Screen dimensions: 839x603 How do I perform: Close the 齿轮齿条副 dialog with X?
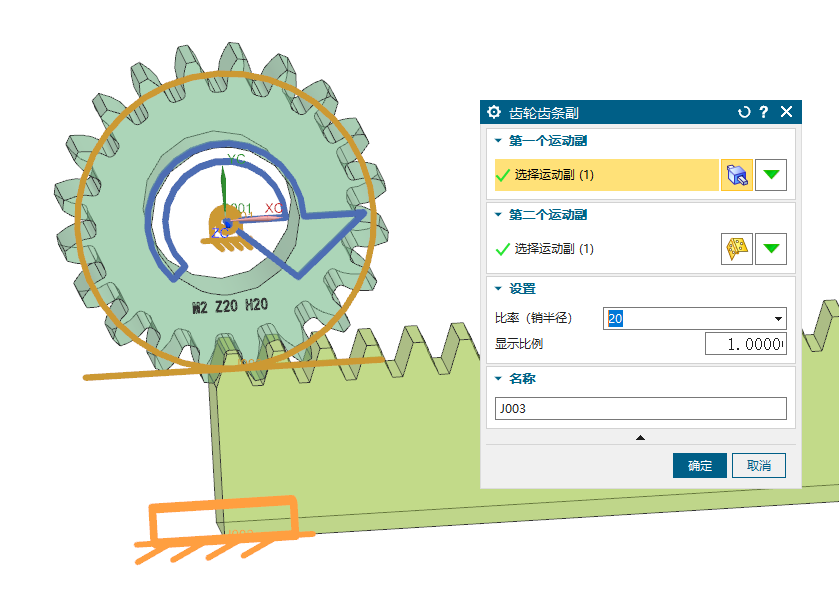(x=786, y=112)
